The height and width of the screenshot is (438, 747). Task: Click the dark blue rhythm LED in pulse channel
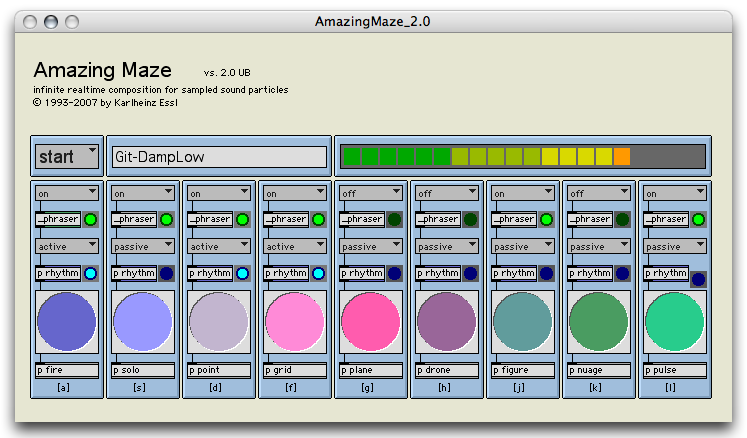698,279
